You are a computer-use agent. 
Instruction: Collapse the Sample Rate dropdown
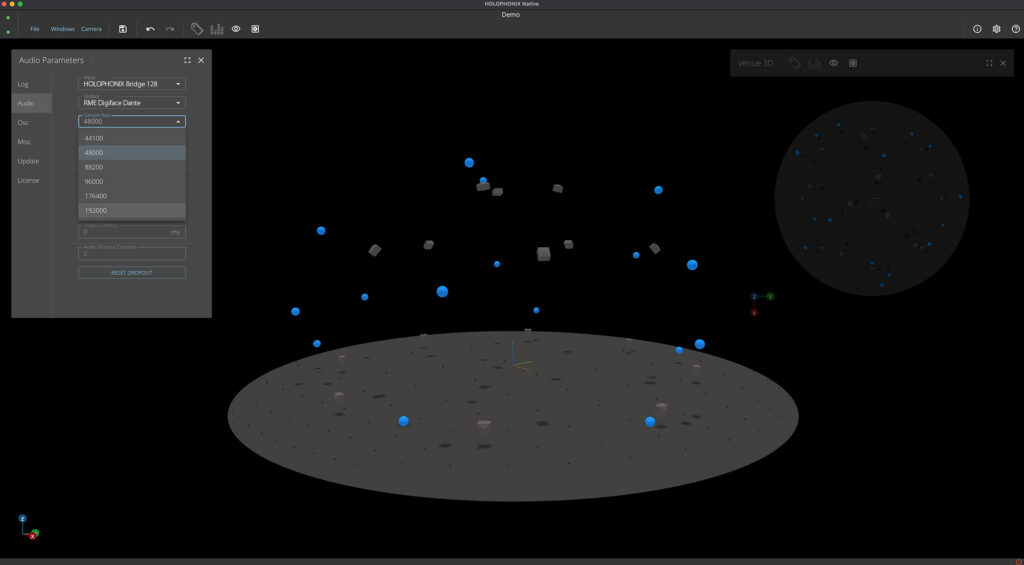point(132,121)
